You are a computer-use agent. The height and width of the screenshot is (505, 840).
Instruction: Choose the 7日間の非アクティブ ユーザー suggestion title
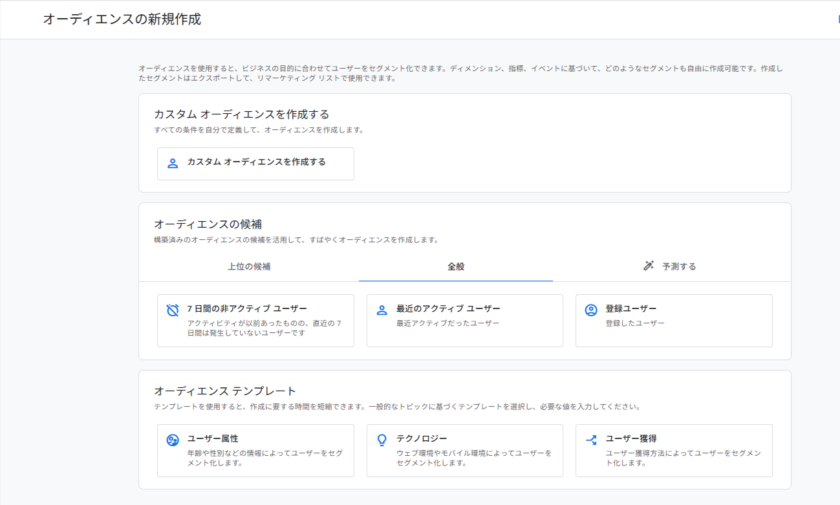[x=247, y=309]
